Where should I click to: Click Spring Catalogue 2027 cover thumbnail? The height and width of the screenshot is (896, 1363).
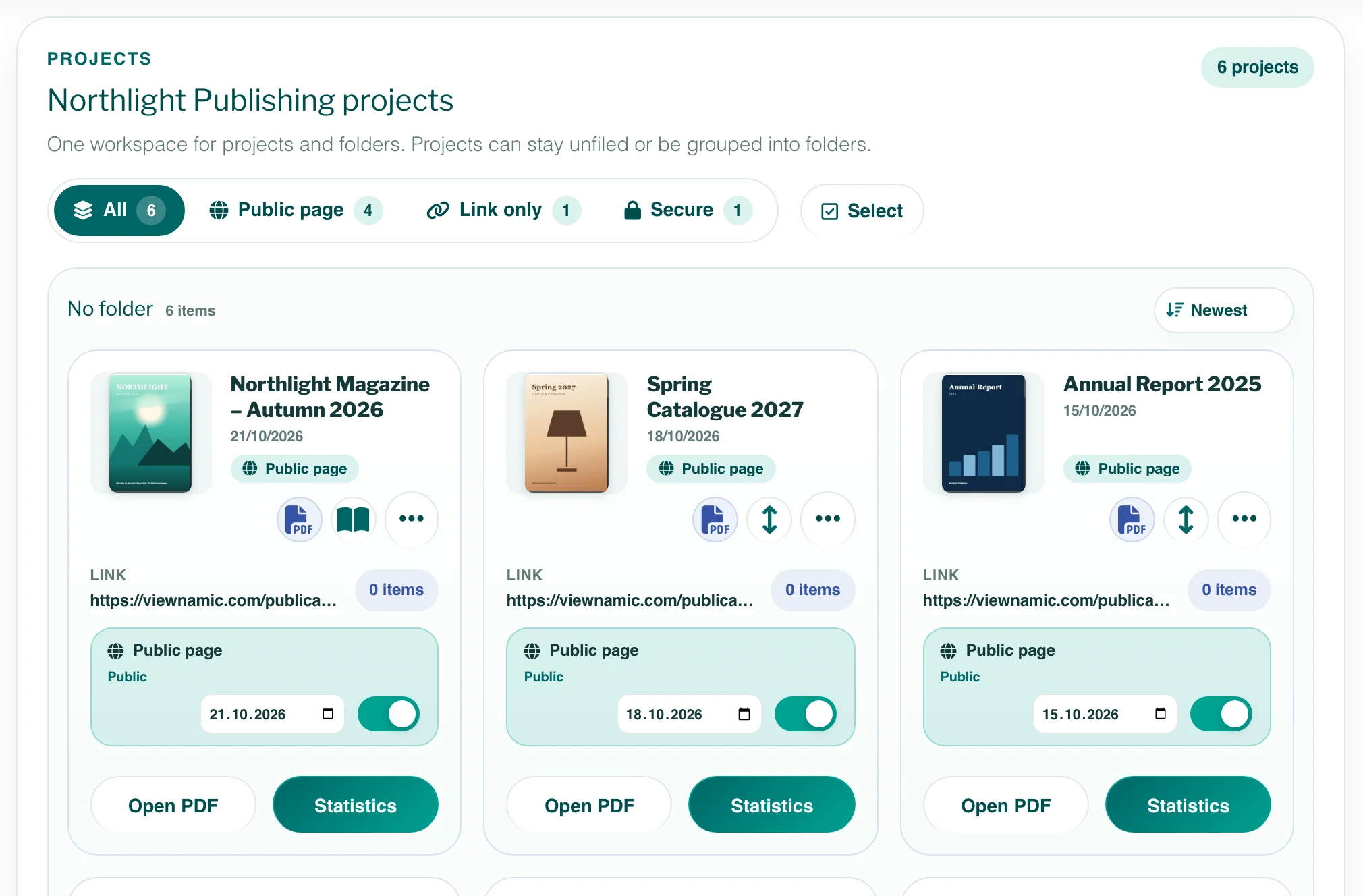coord(567,433)
